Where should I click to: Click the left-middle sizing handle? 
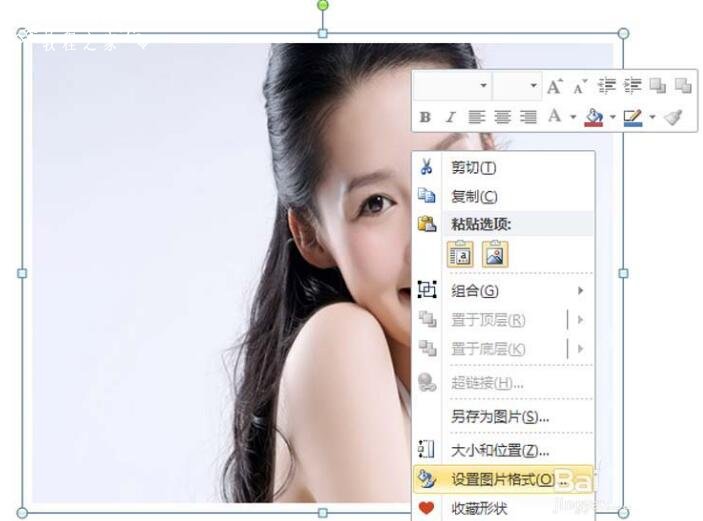coord(22,273)
